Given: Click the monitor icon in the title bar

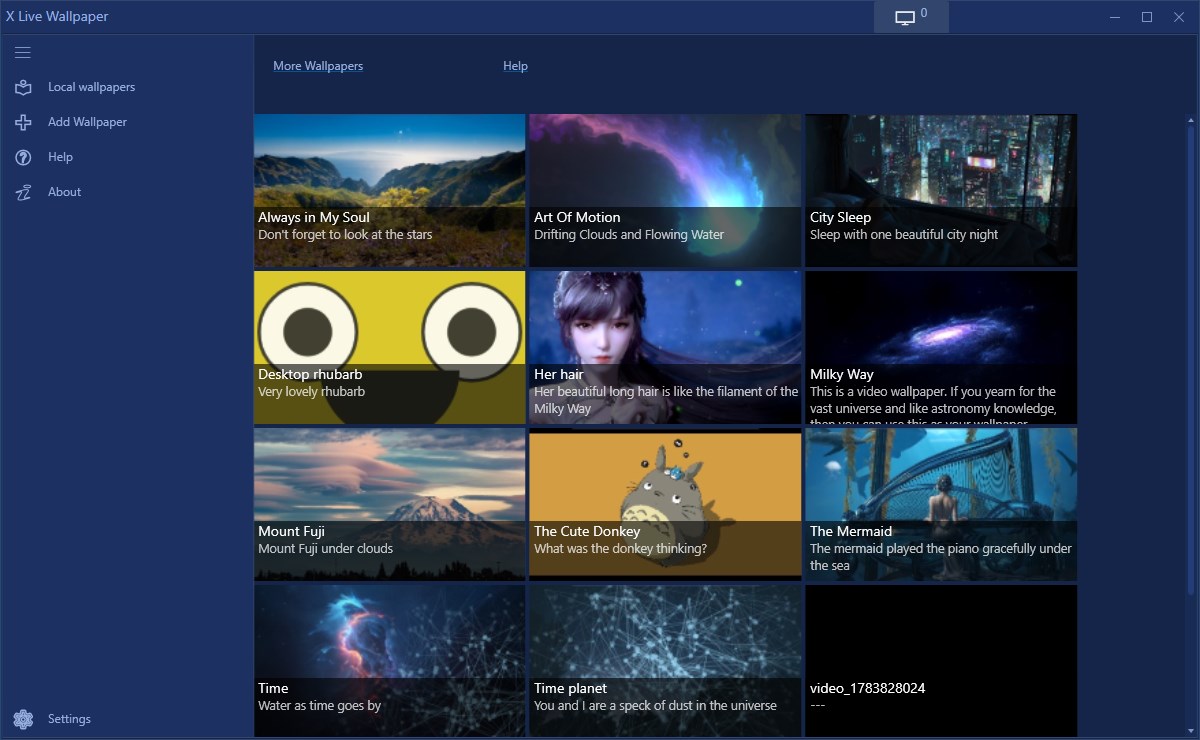Looking at the screenshot, I should pyautogui.click(x=905, y=17).
